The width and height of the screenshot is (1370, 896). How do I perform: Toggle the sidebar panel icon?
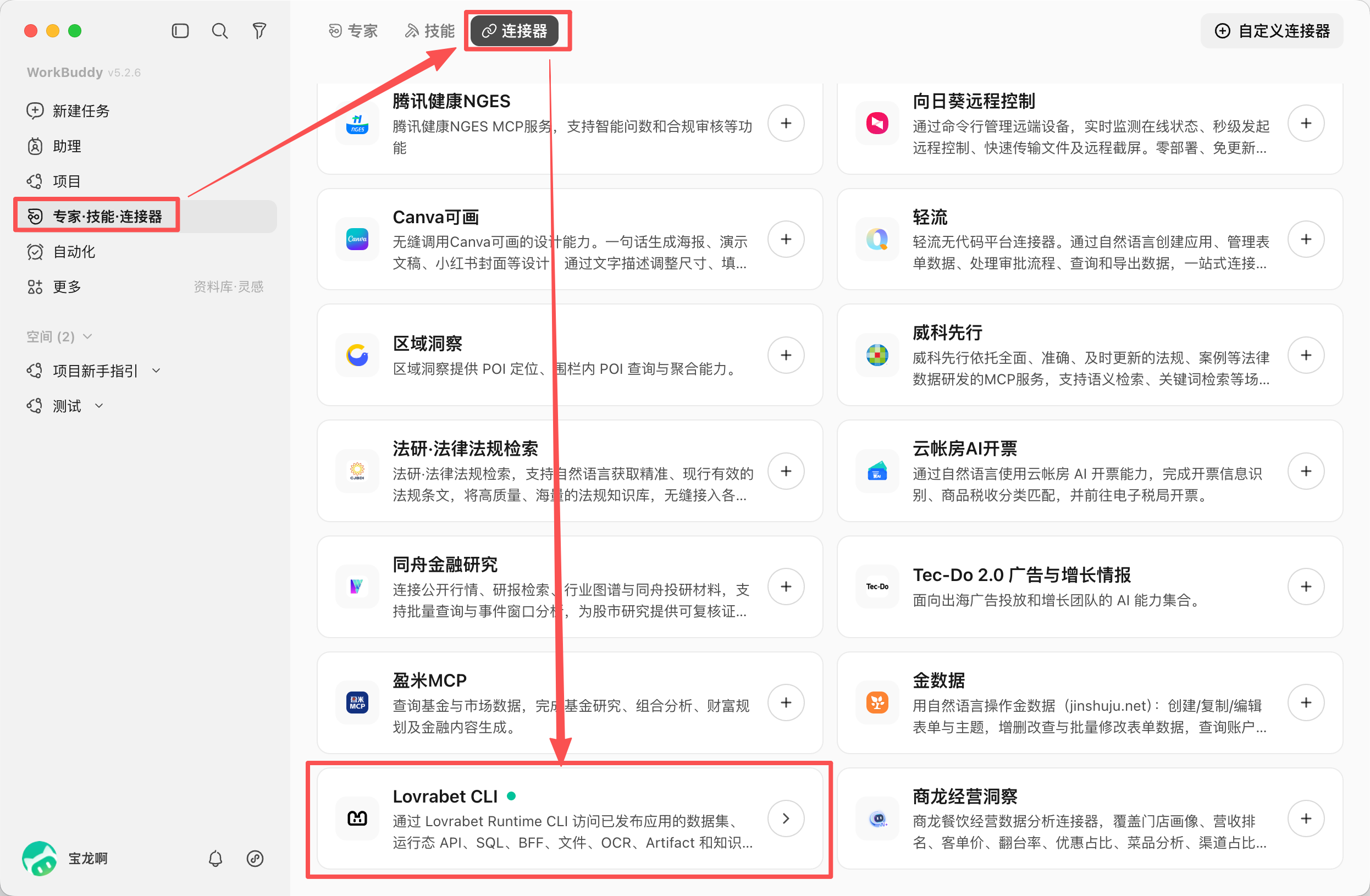[180, 30]
